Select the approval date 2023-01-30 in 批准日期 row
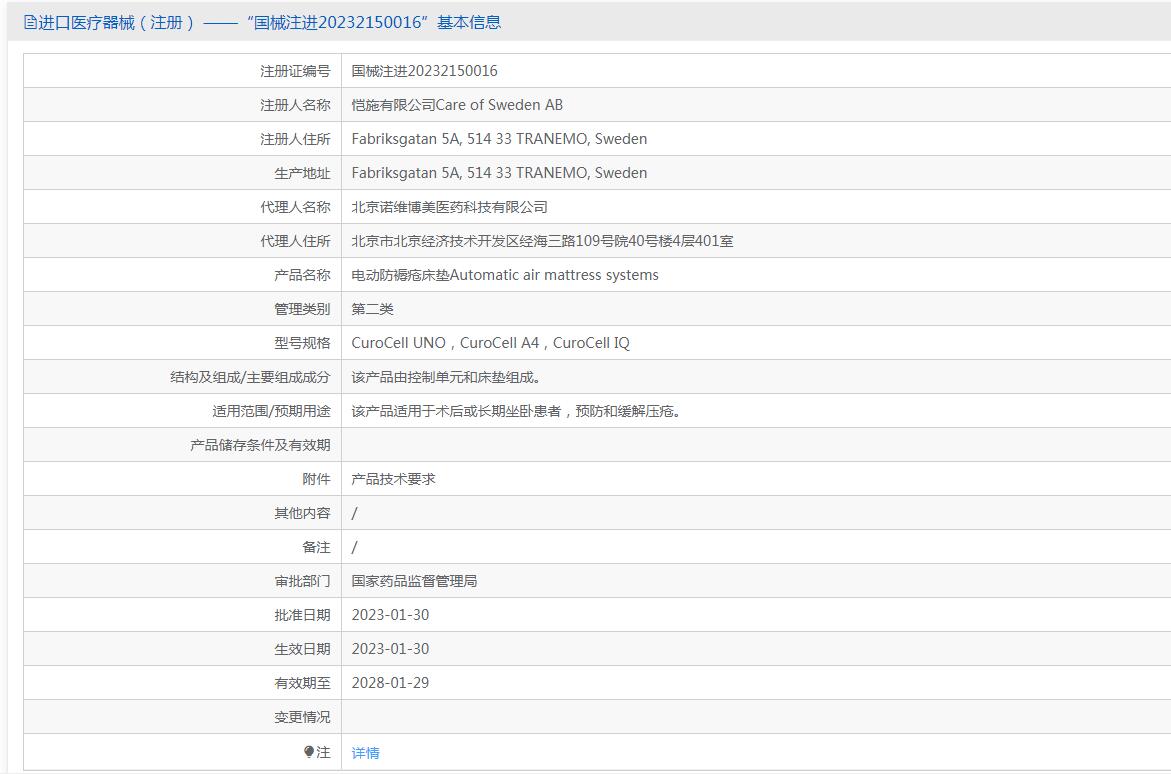 (391, 615)
